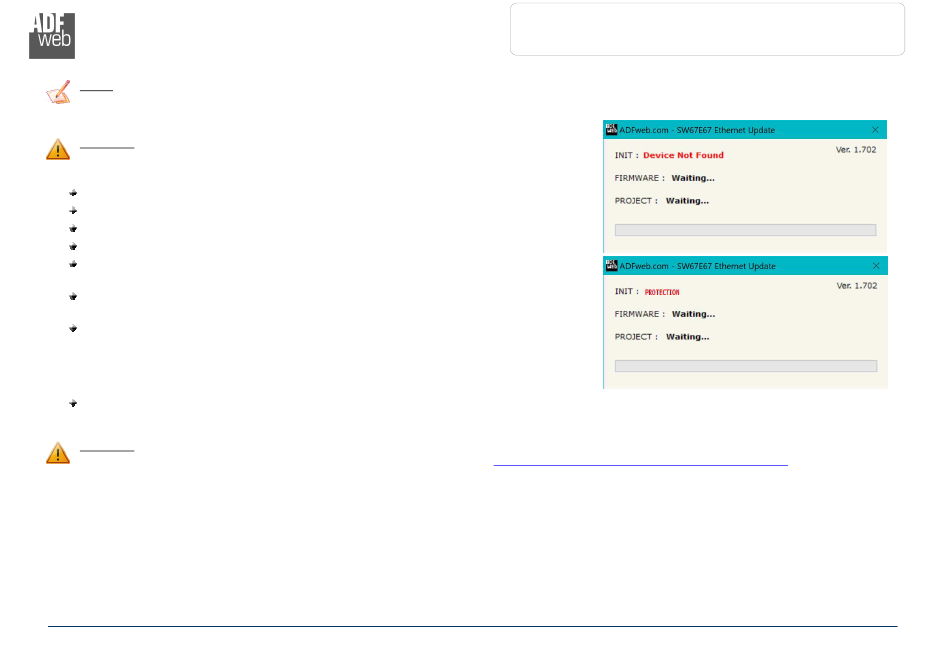950x659 pixels.
Task: Click 'Ver. 1.702' in the upper window
Action: [856, 150]
